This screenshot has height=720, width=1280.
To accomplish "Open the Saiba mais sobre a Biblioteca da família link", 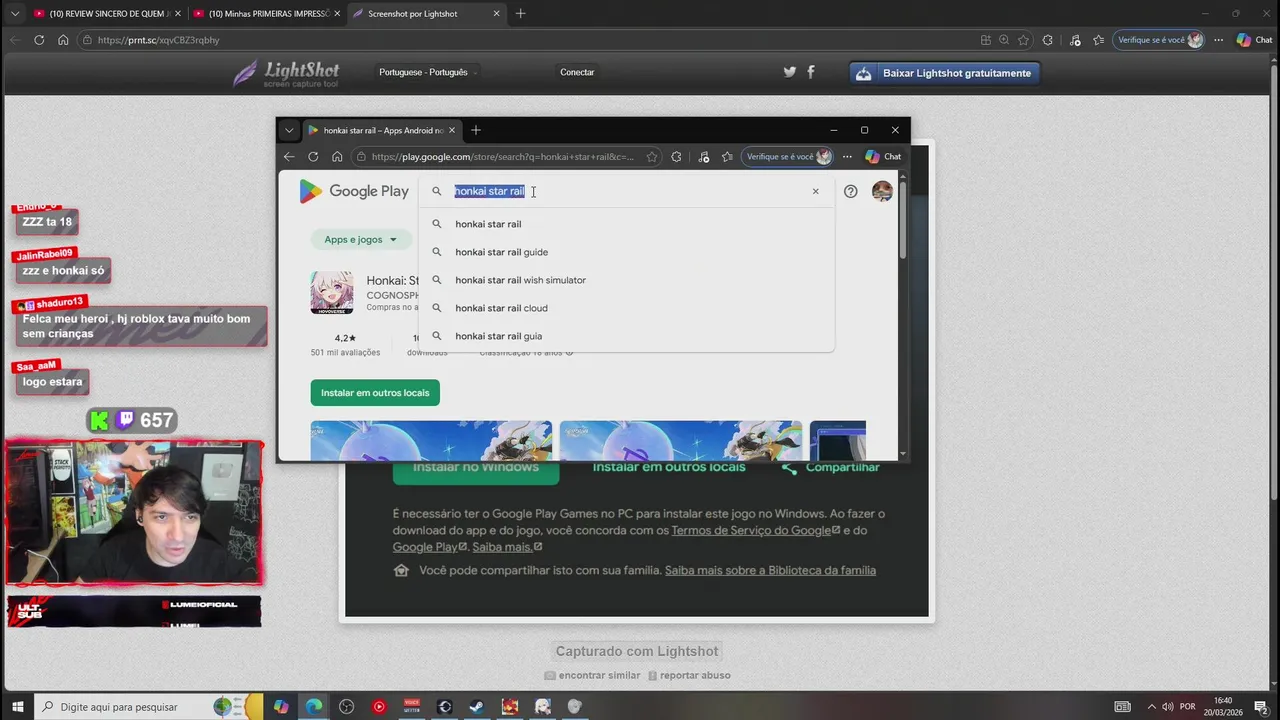I will tap(770, 570).
